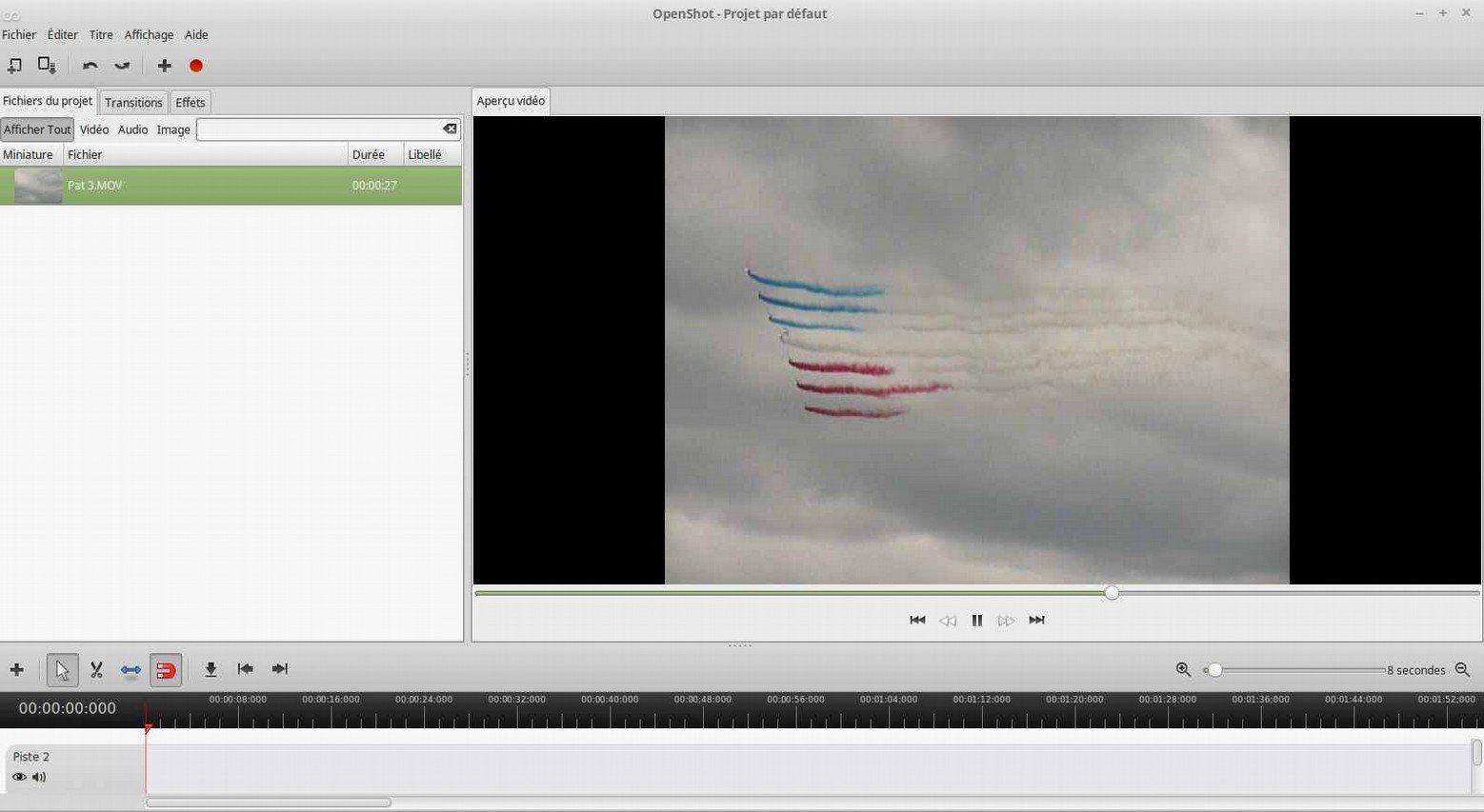Enable the resize tool in timeline toolbar
Viewport: 1484px width, 812px height.
tap(130, 670)
